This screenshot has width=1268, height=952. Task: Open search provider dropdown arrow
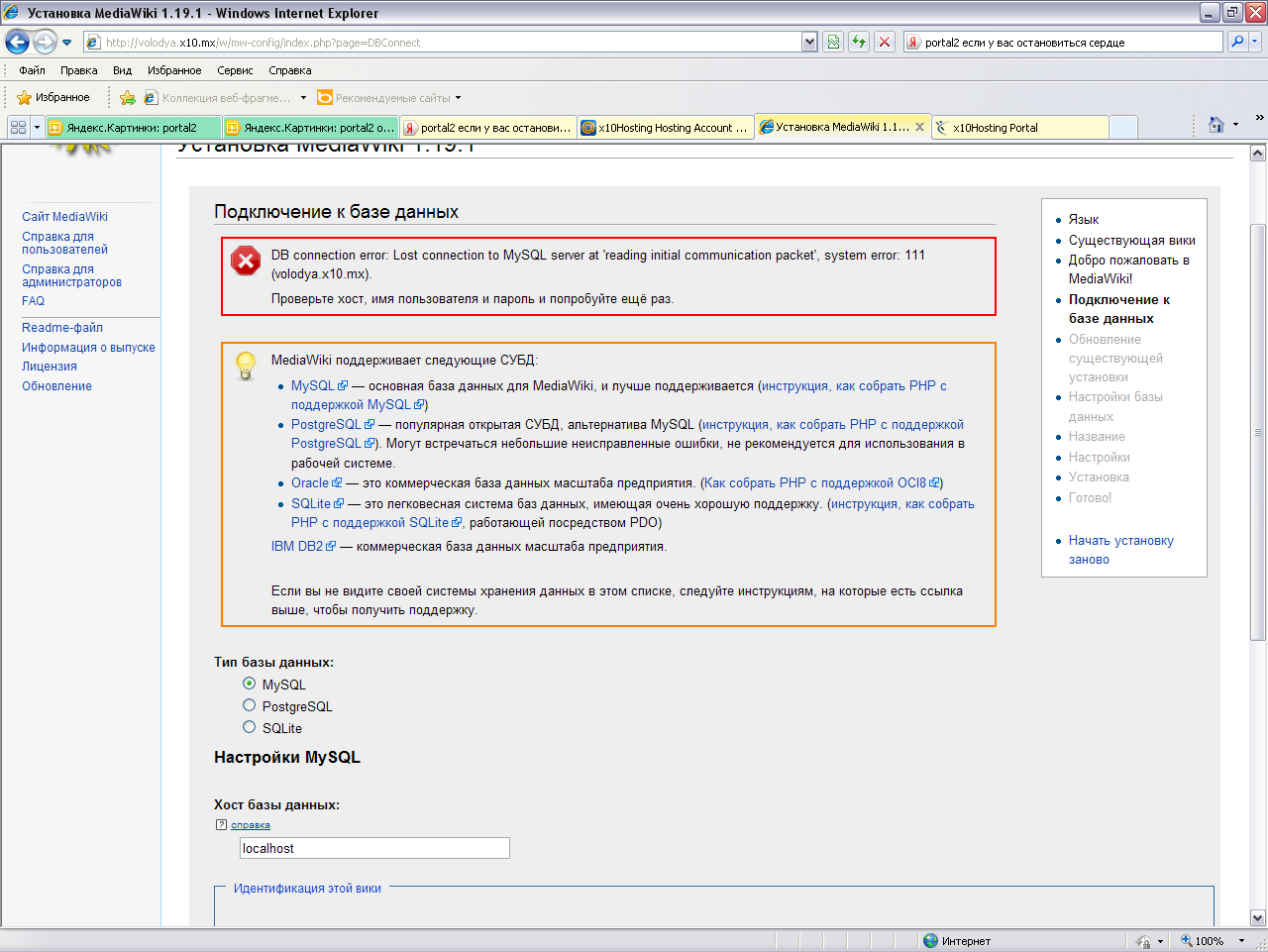click(1255, 42)
